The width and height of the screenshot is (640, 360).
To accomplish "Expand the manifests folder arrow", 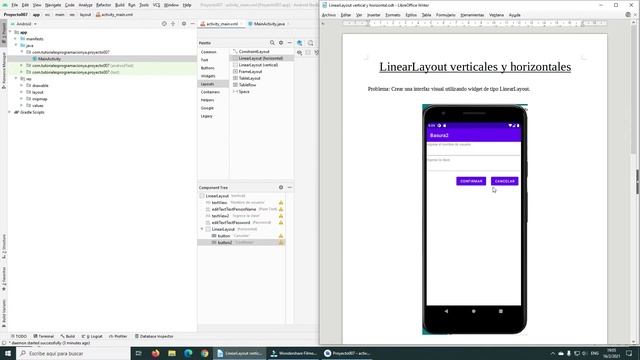I will 16,39.
